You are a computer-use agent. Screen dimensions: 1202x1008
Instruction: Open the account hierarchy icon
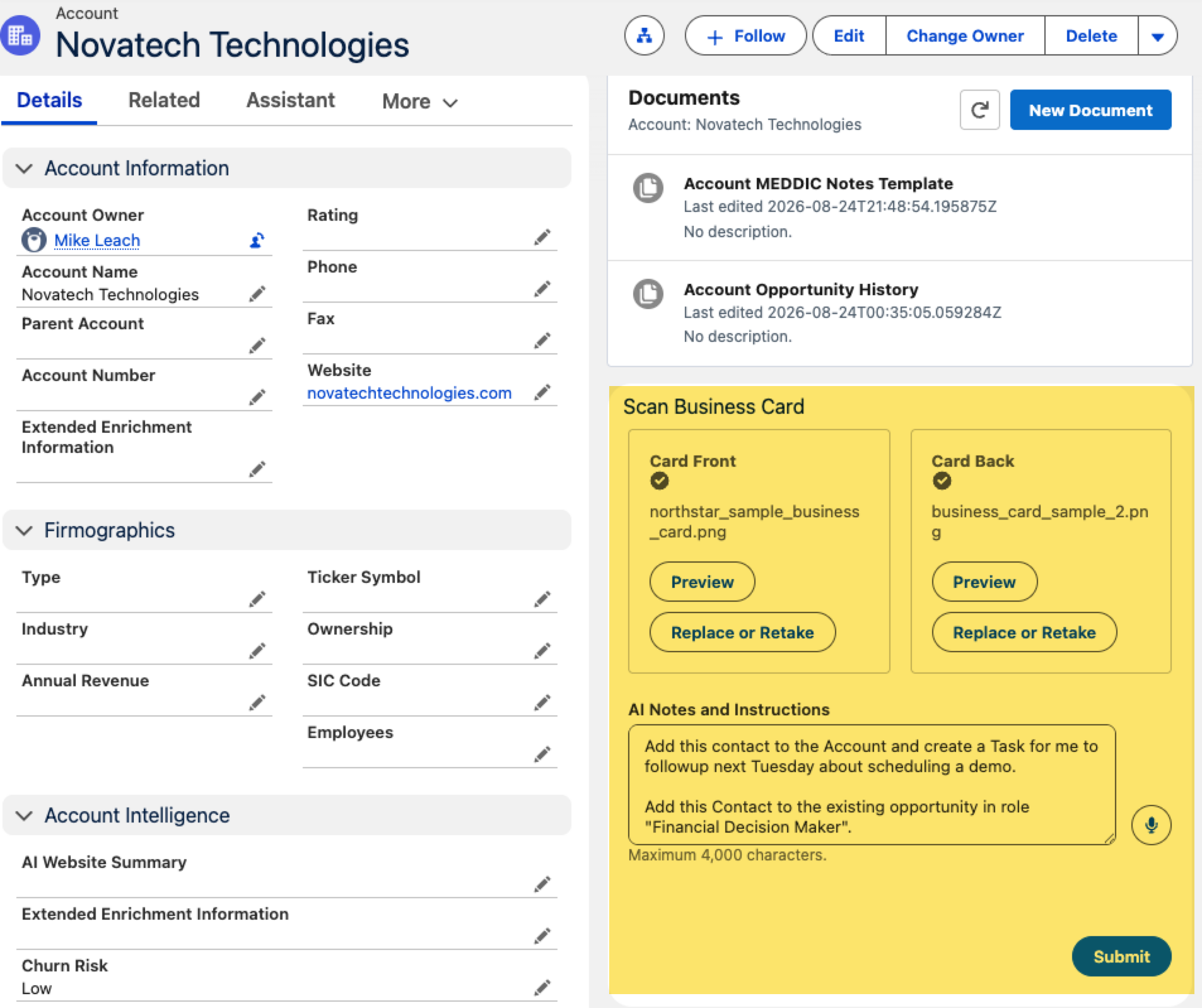coord(644,36)
